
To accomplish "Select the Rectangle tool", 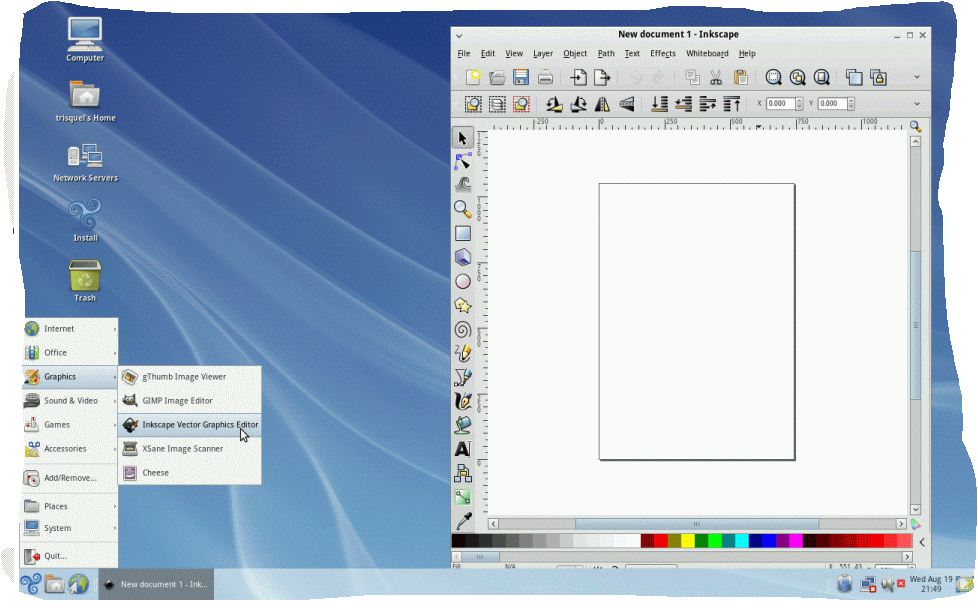I will [463, 233].
